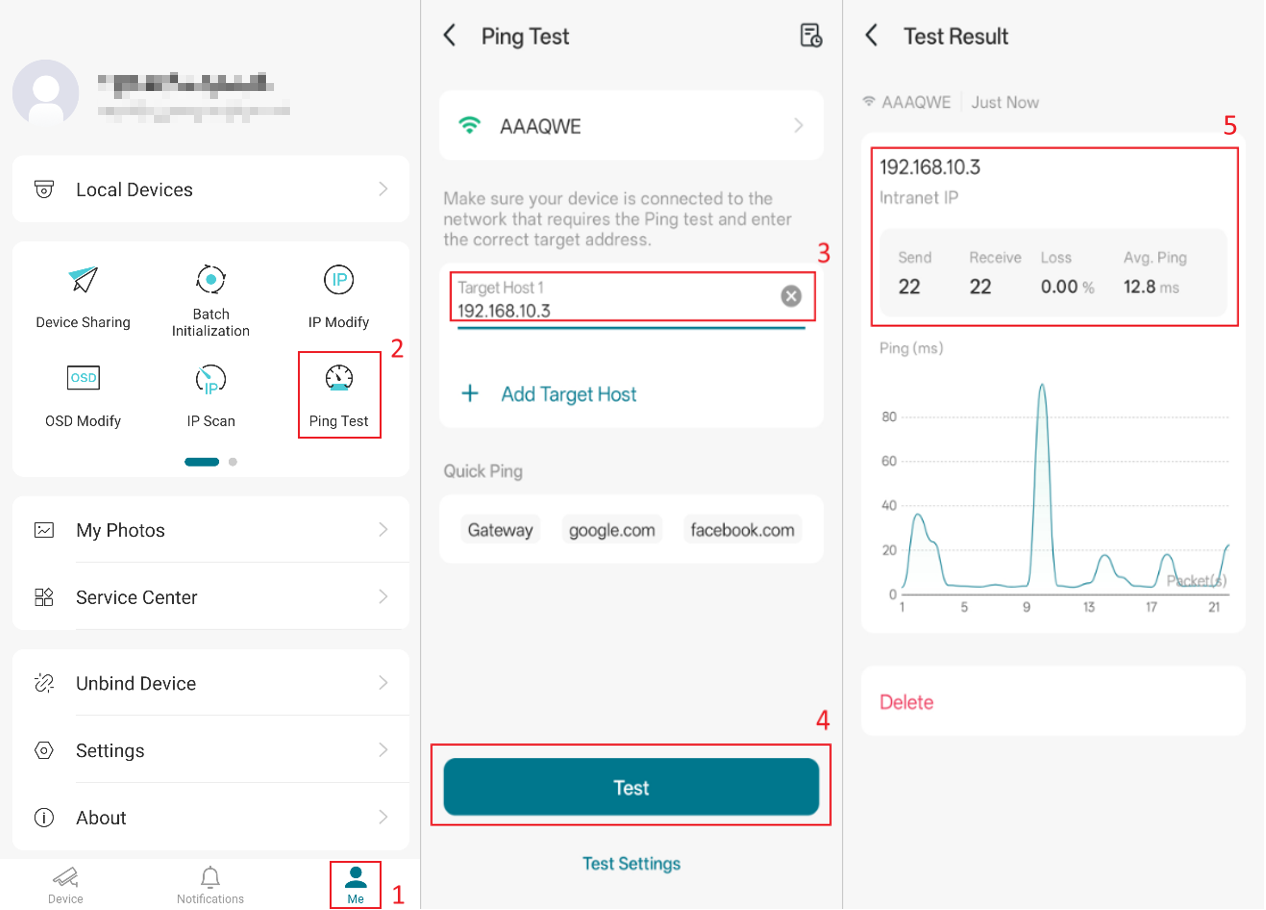Viewport: 1266px width, 910px height.
Task: Click the green Wi-Fi icon beside AAAQWE
Action: (x=469, y=126)
